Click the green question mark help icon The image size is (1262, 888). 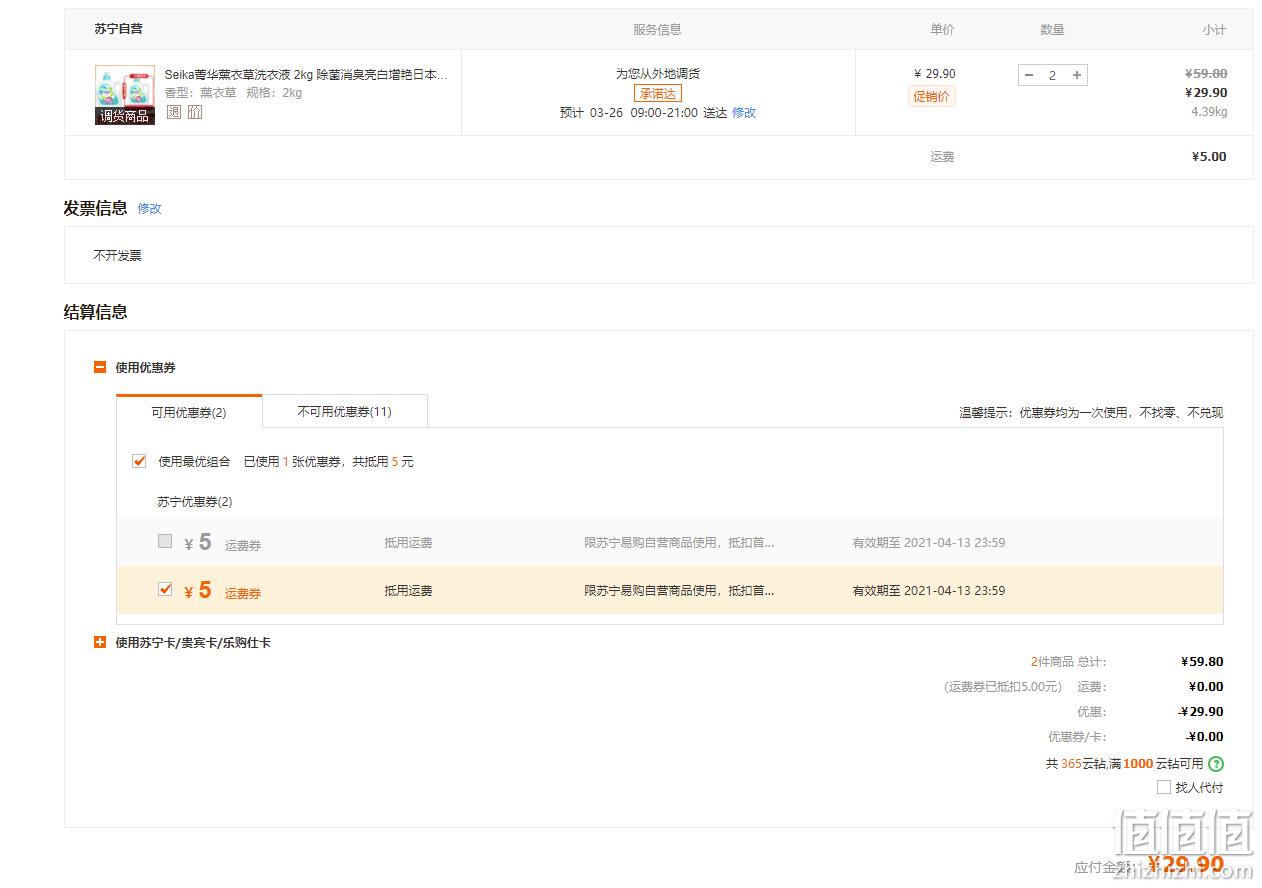[x=1216, y=764]
